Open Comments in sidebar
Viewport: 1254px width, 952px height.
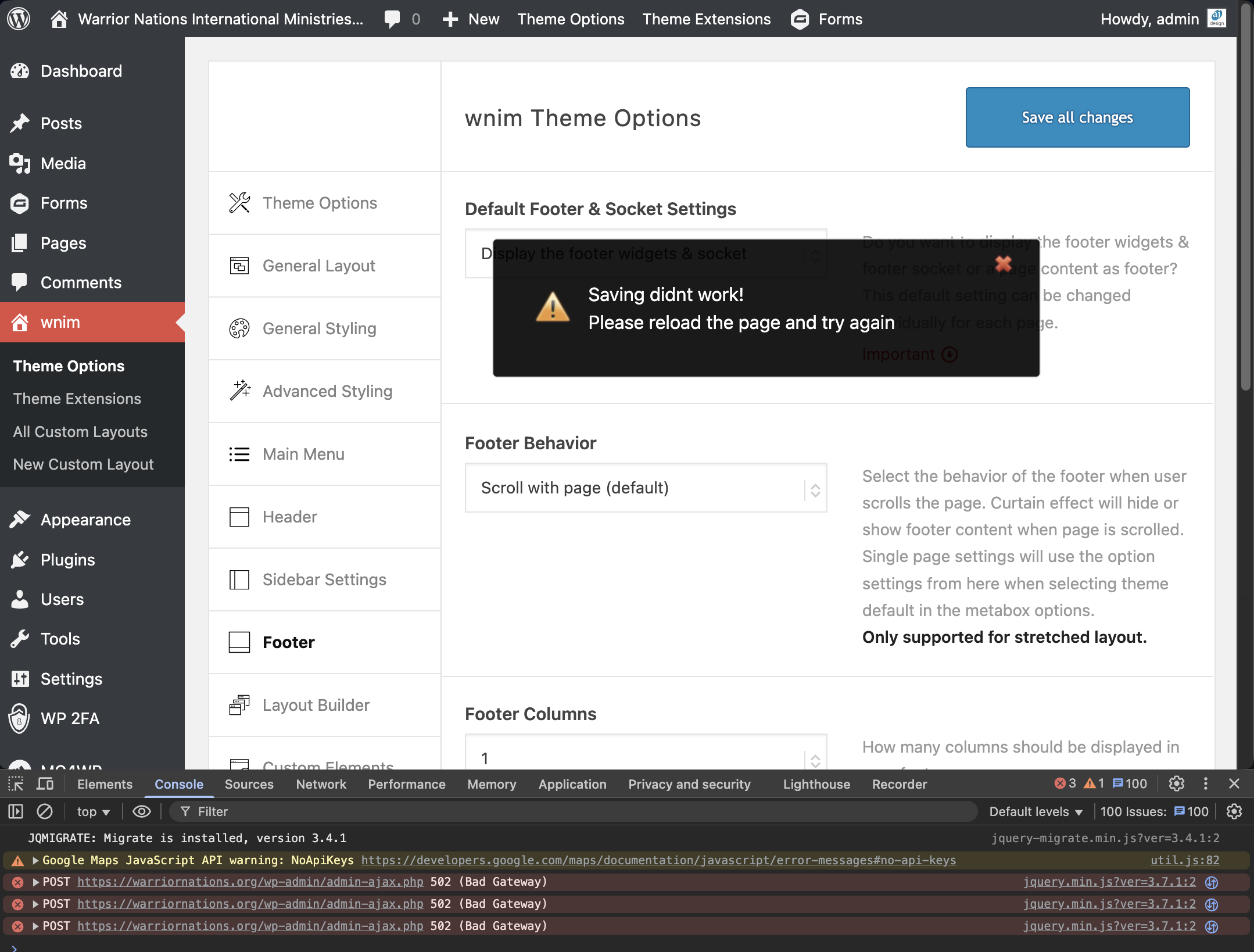click(x=81, y=282)
